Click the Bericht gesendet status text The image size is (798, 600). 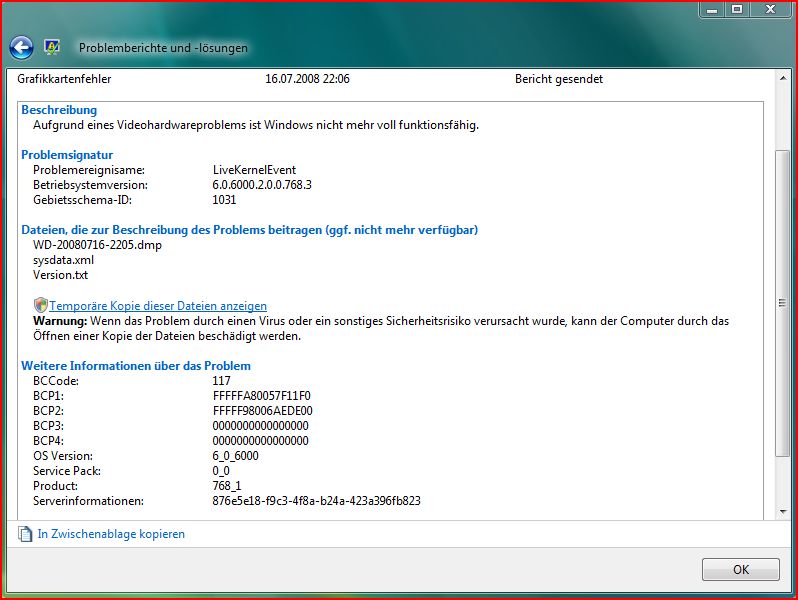coord(559,79)
